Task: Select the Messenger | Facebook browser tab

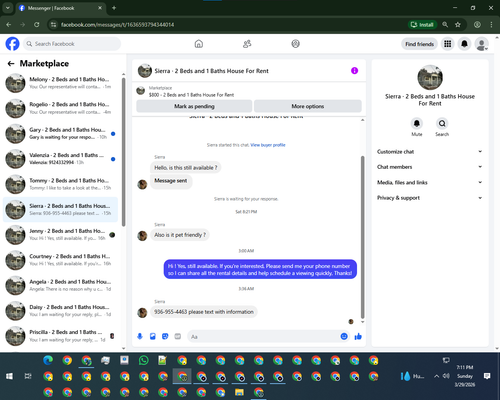Action: (x=60, y=8)
